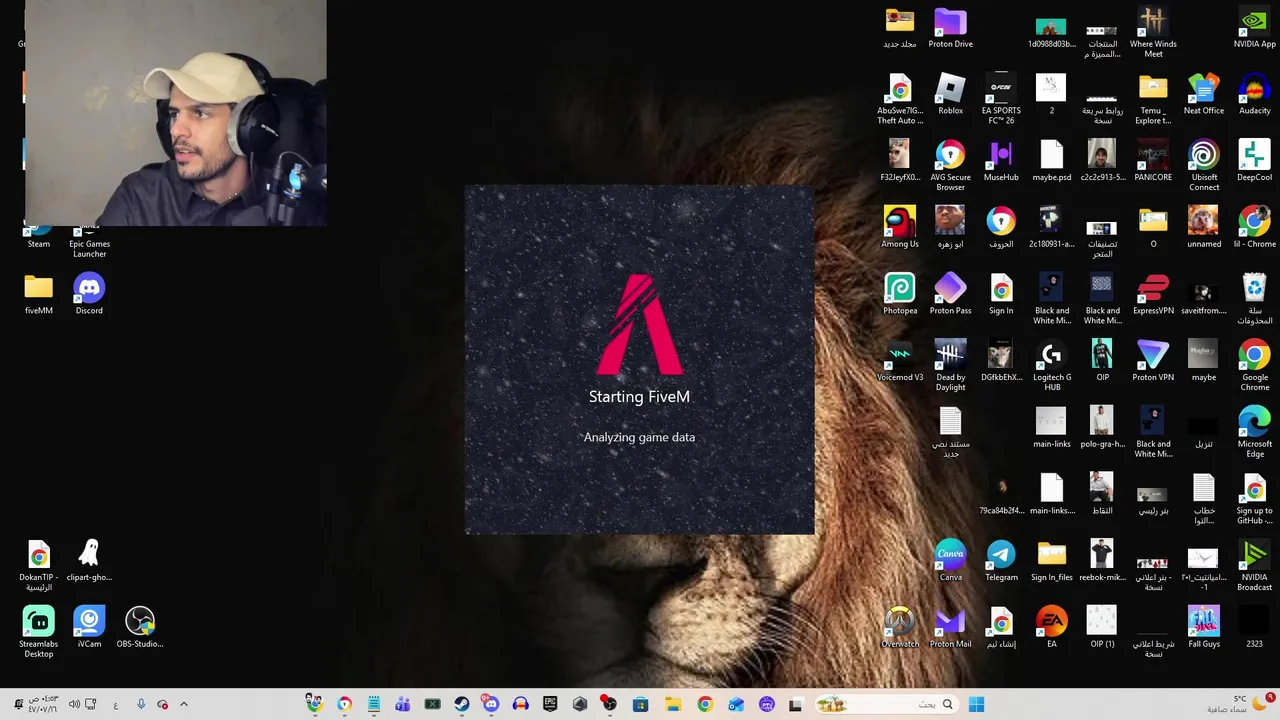Image resolution: width=1280 pixels, height=720 pixels.
Task: Open EA SPORTS FC 26 shortcut
Action: click(x=1001, y=100)
